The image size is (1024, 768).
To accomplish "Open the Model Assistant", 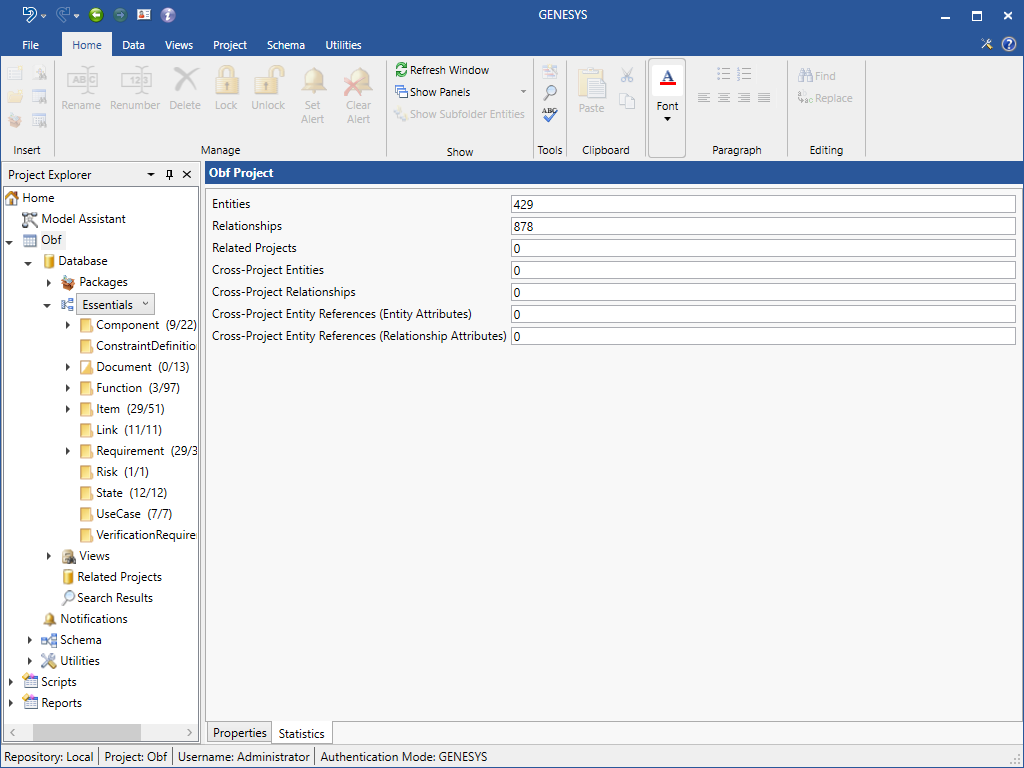I will pos(83,219).
